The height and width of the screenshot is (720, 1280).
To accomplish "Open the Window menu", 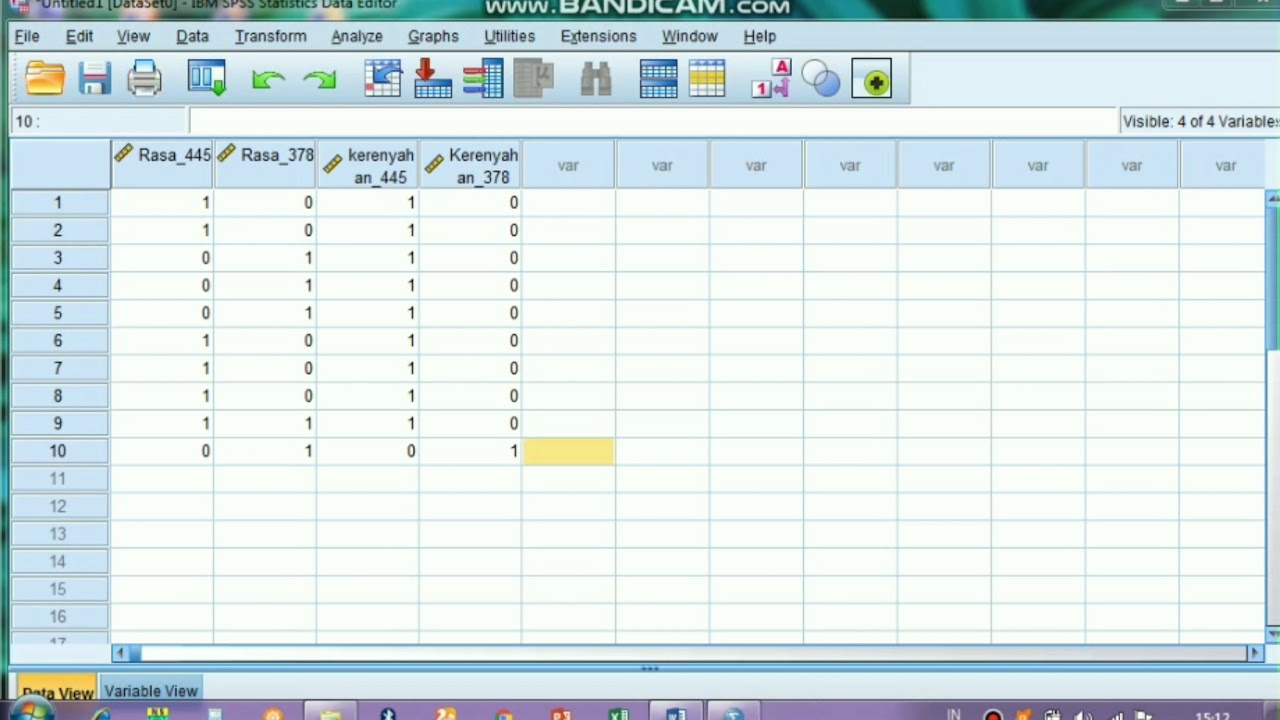I will tap(689, 36).
